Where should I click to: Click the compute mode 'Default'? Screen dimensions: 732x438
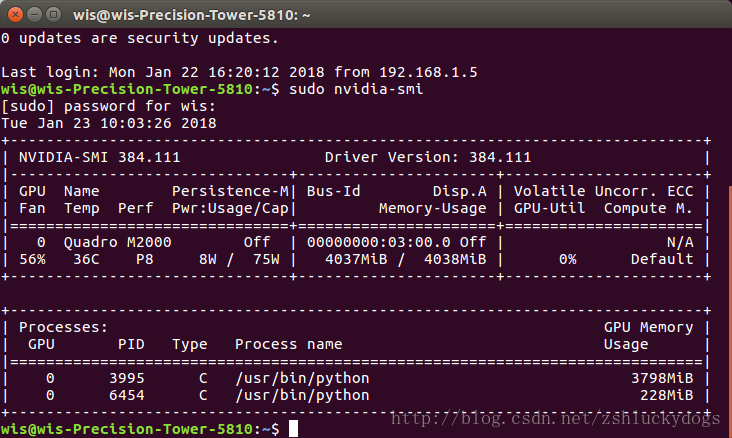tap(662, 259)
